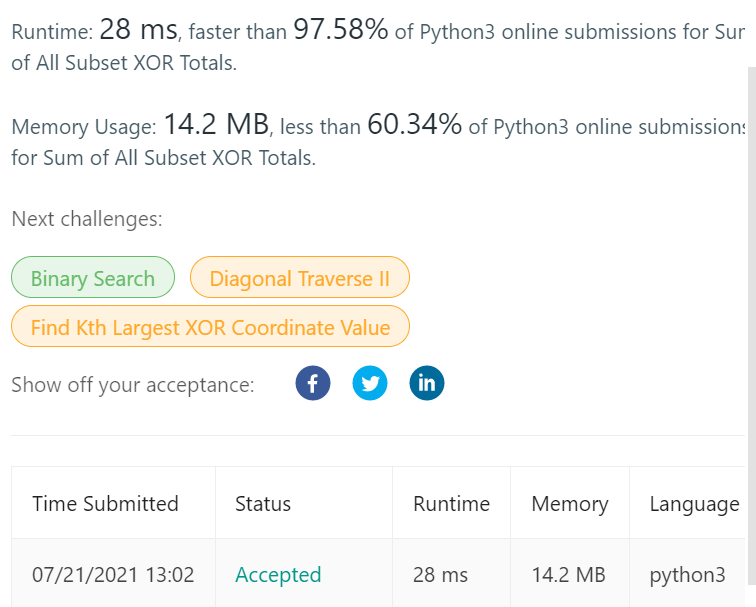756x607 pixels.
Task: Click the Runtime column header
Action: tap(451, 504)
